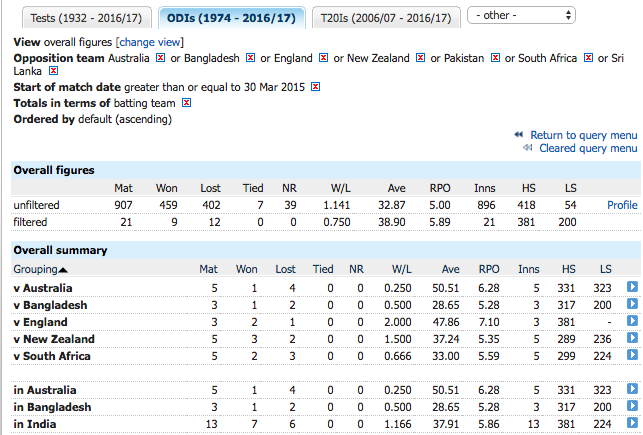
Task: Remove the Sri Lanka opposition filter
Action: [53, 71]
